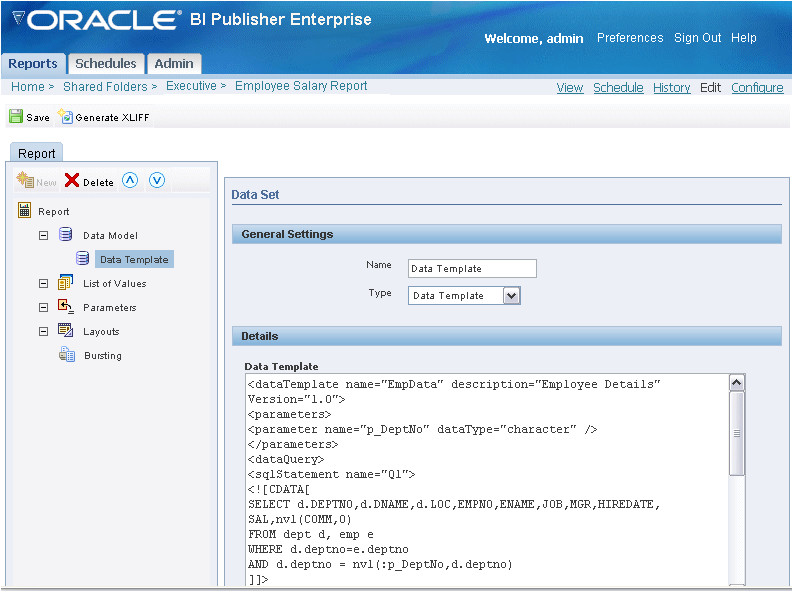Viewport: 793px width, 592px height.
Task: Go to Executive breadcrumb
Action: [x=191, y=86]
